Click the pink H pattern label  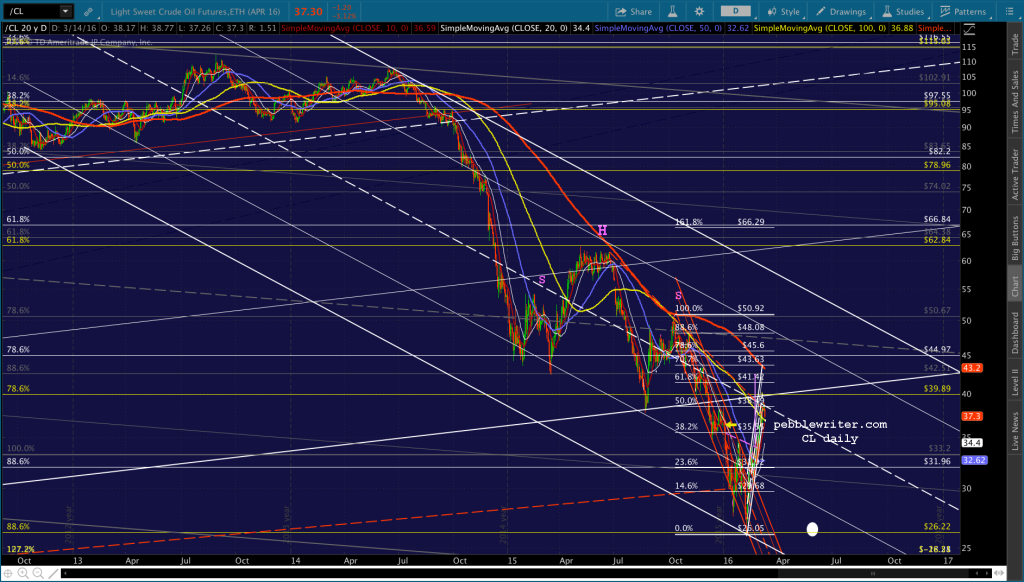click(x=602, y=231)
